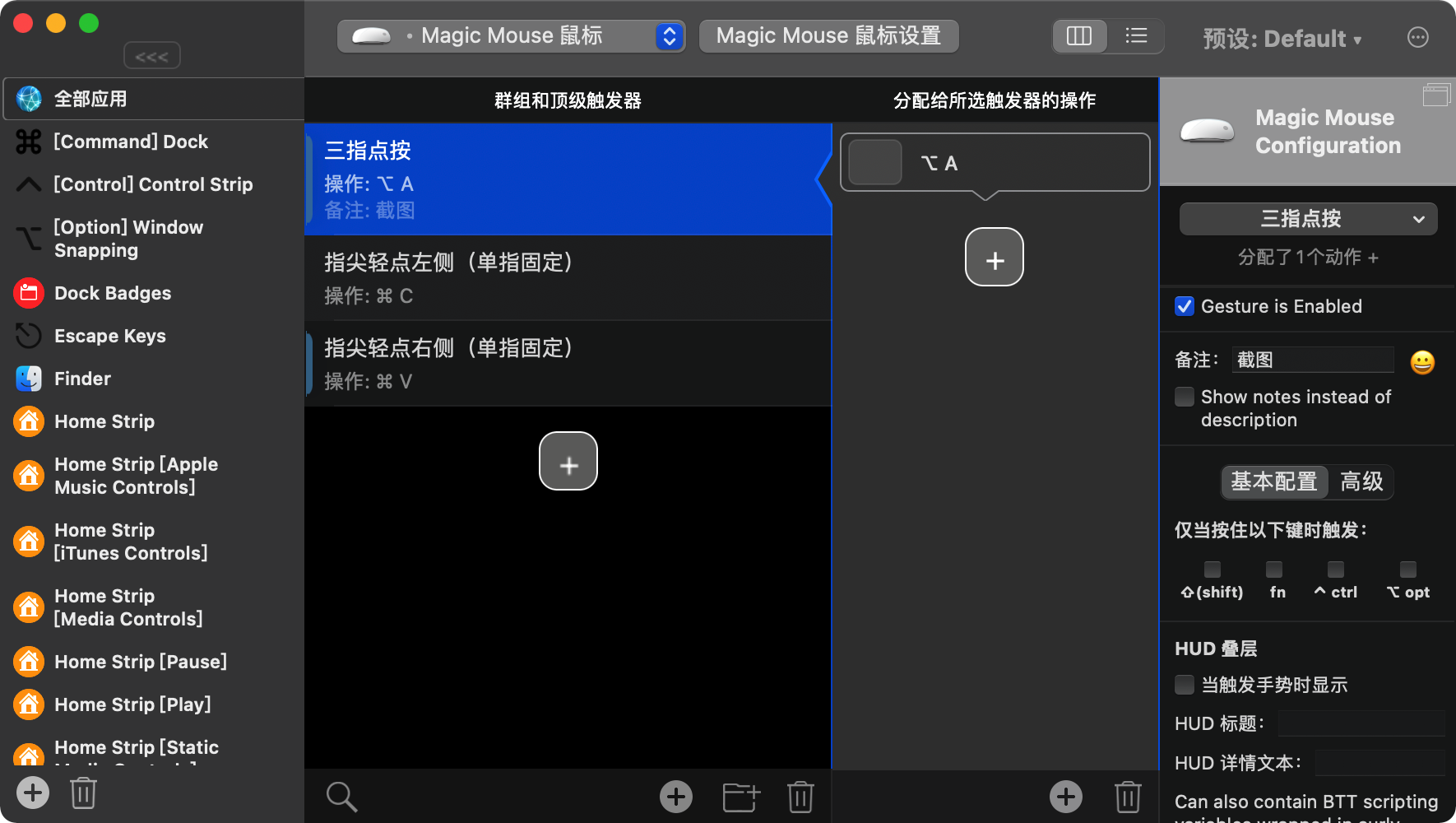The image size is (1456, 823).
Task: Toggle the fn modifier checkbox
Action: point(1274,570)
